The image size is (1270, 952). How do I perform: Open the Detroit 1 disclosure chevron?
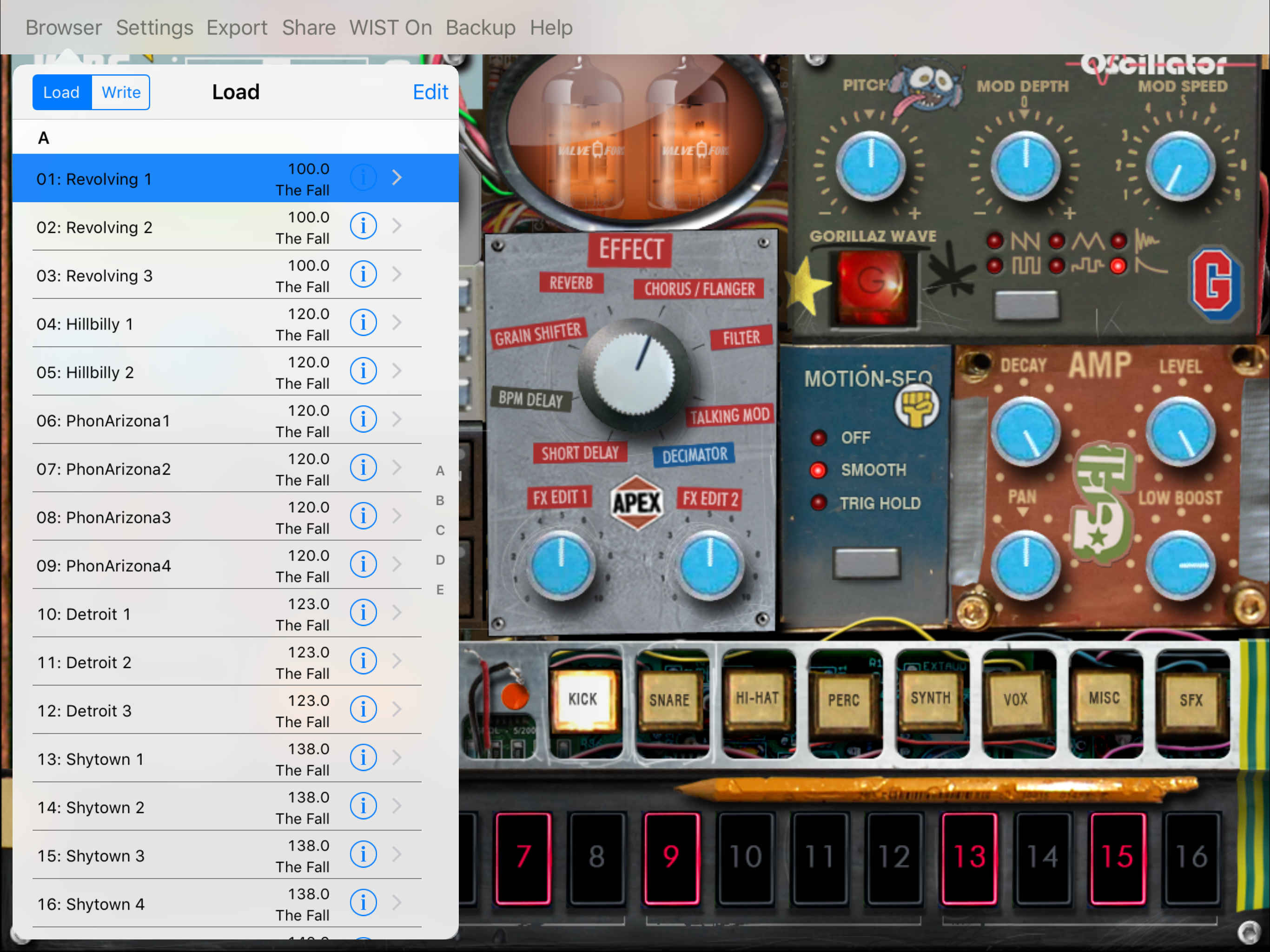pos(397,613)
